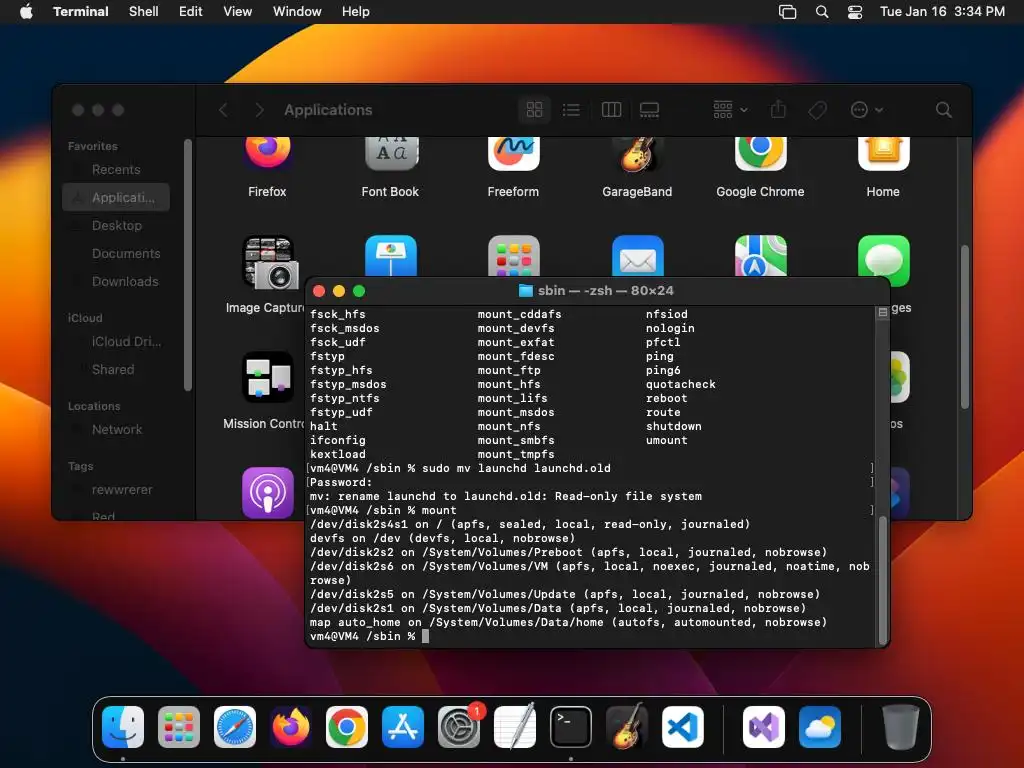Launch Freeform from Applications
The height and width of the screenshot is (768, 1024).
tap(513, 153)
